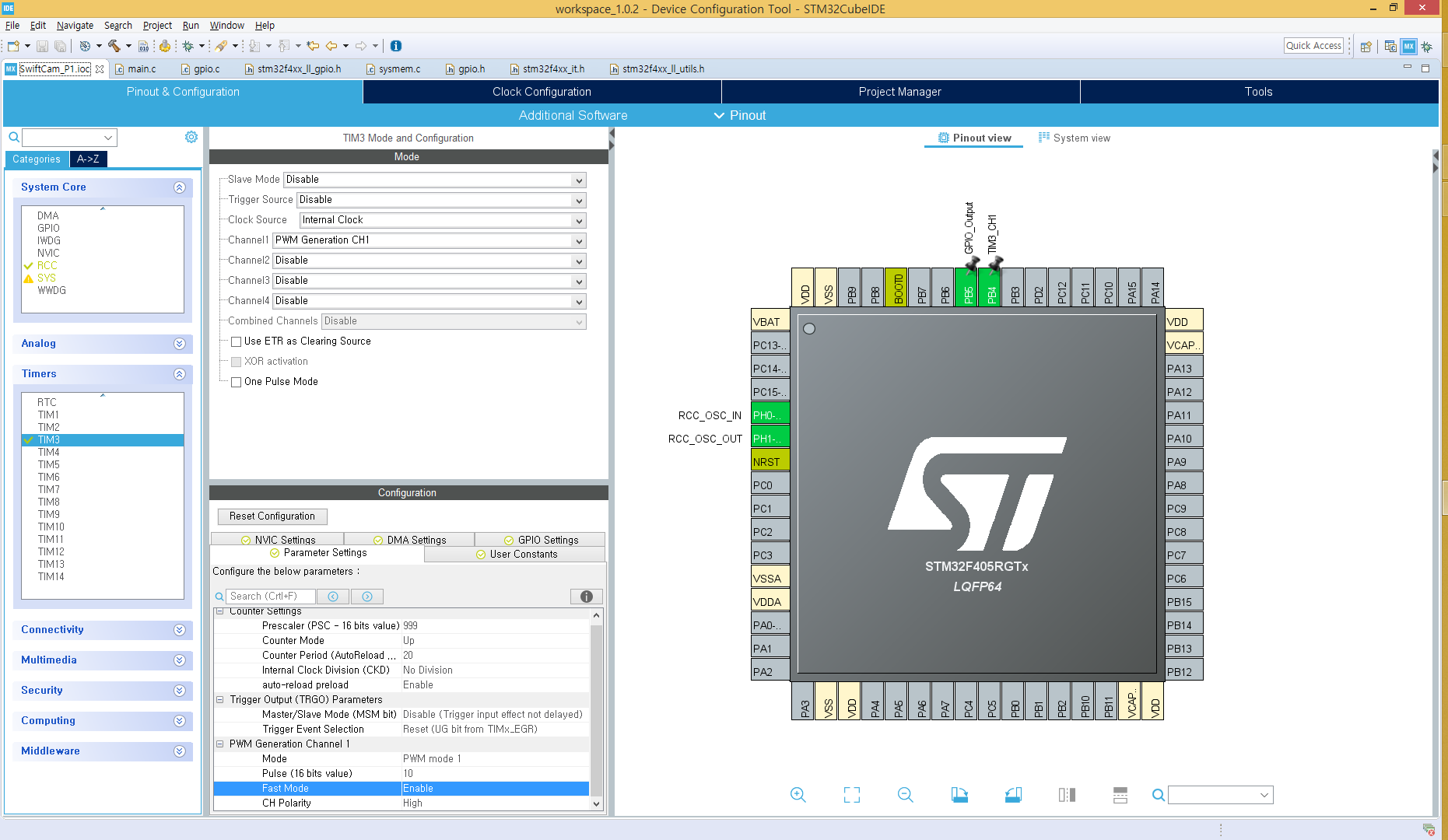Click Reset Configuration button

[x=272, y=516]
